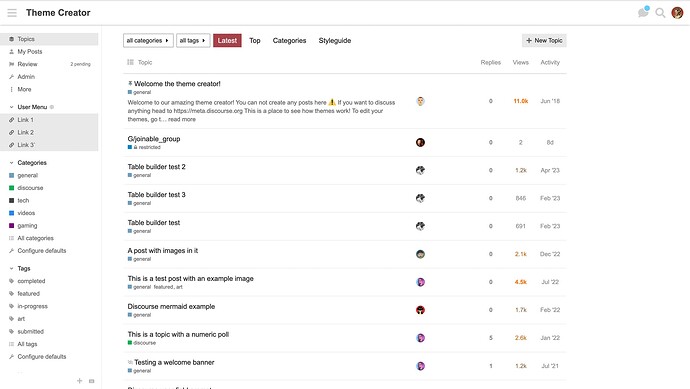Open topic Welcome the theme creator!
The width and height of the screenshot is (690, 389).
(x=177, y=84)
